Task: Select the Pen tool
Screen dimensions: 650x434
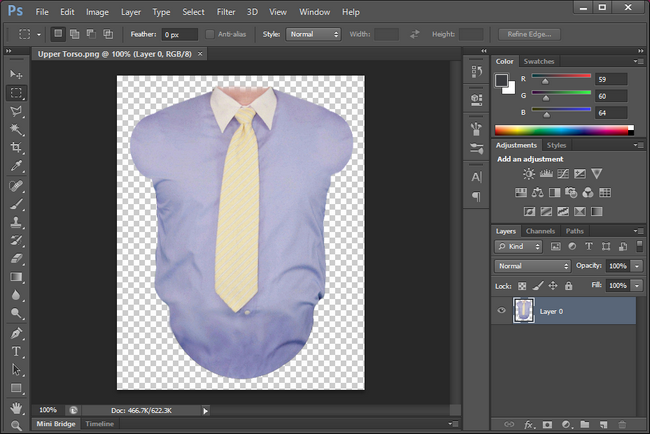Action: coord(16,333)
